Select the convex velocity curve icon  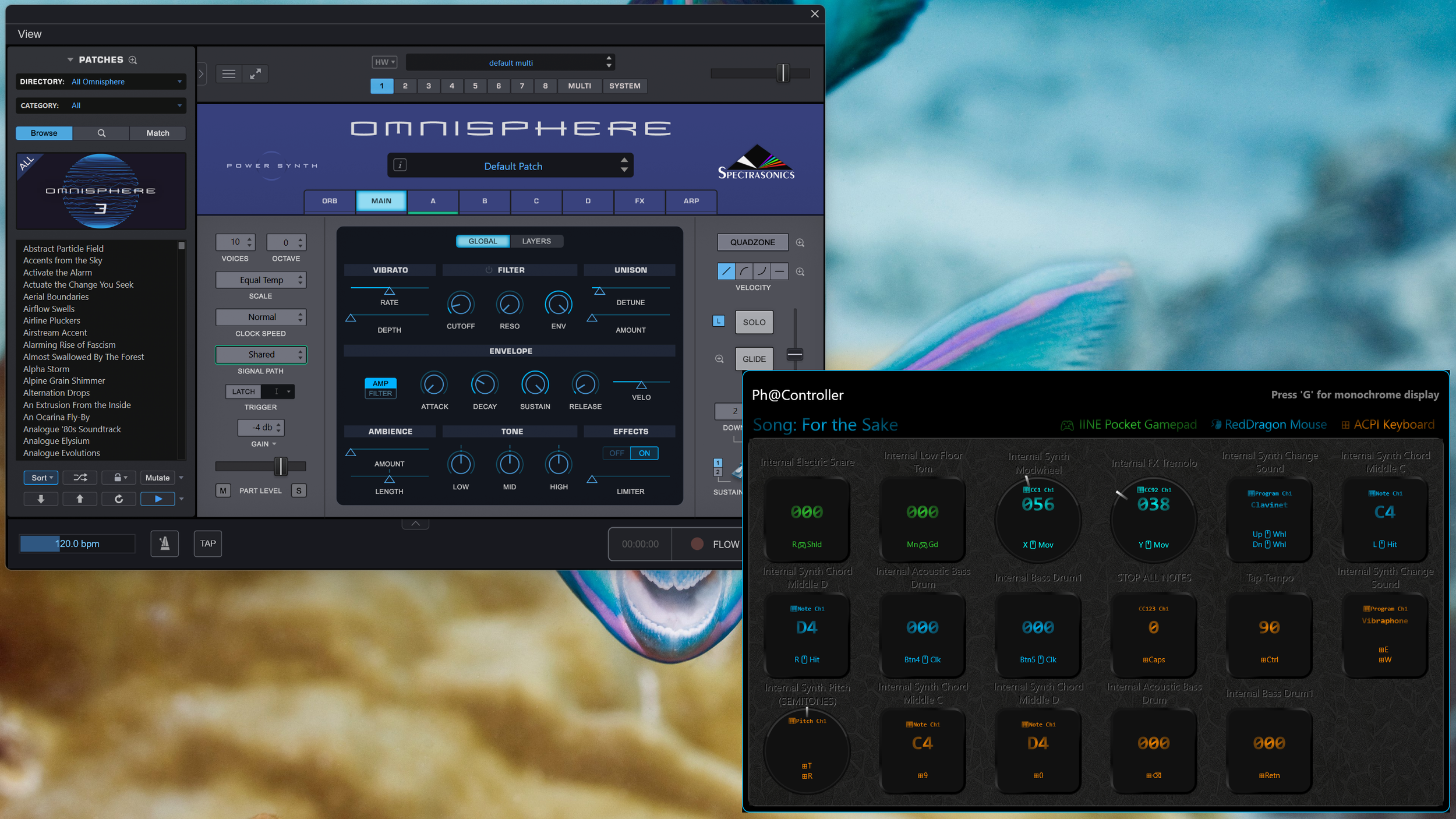coord(744,271)
